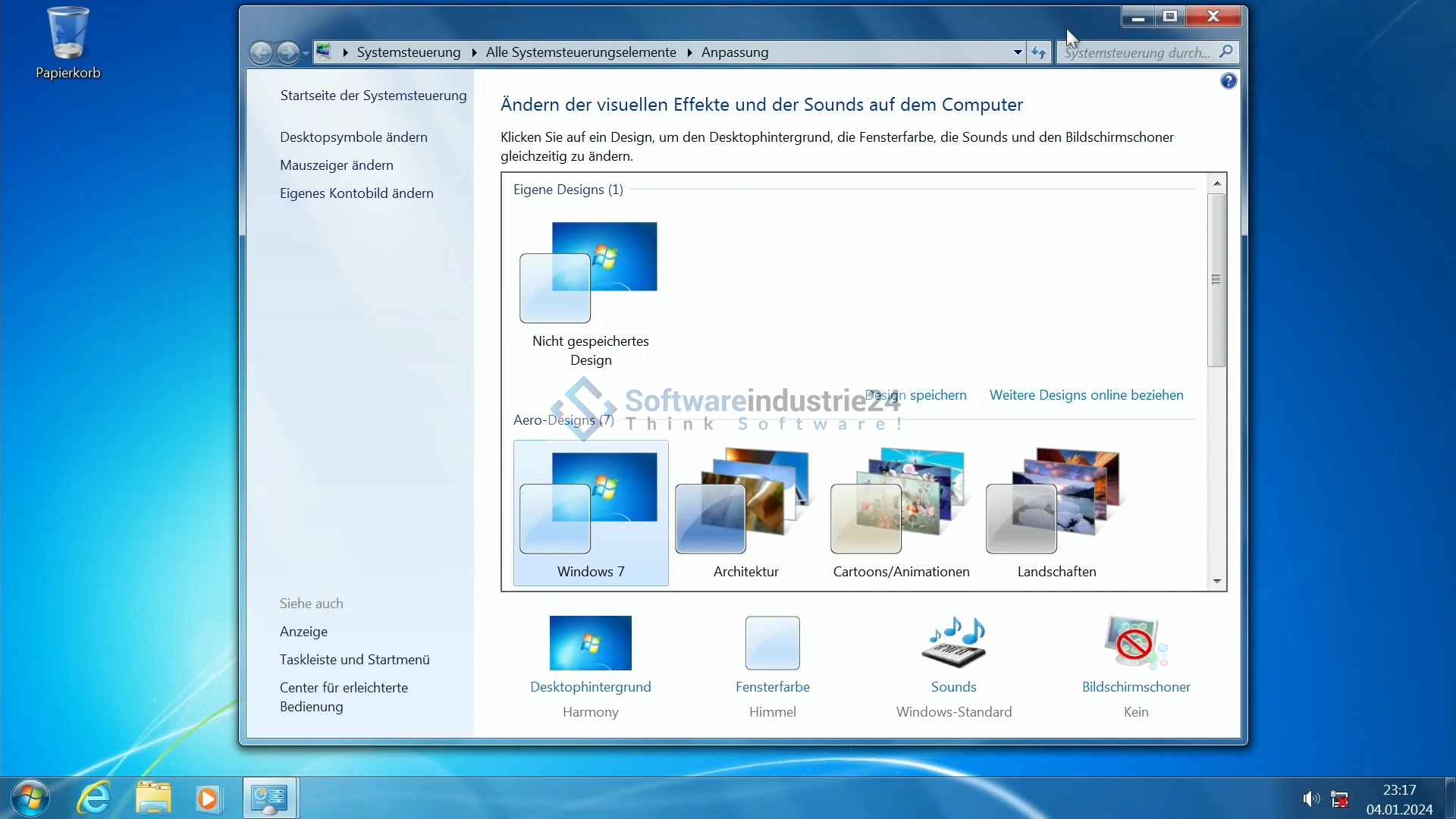Click the refresh button beside address bar
This screenshot has height=819, width=1456.
pyautogui.click(x=1038, y=52)
